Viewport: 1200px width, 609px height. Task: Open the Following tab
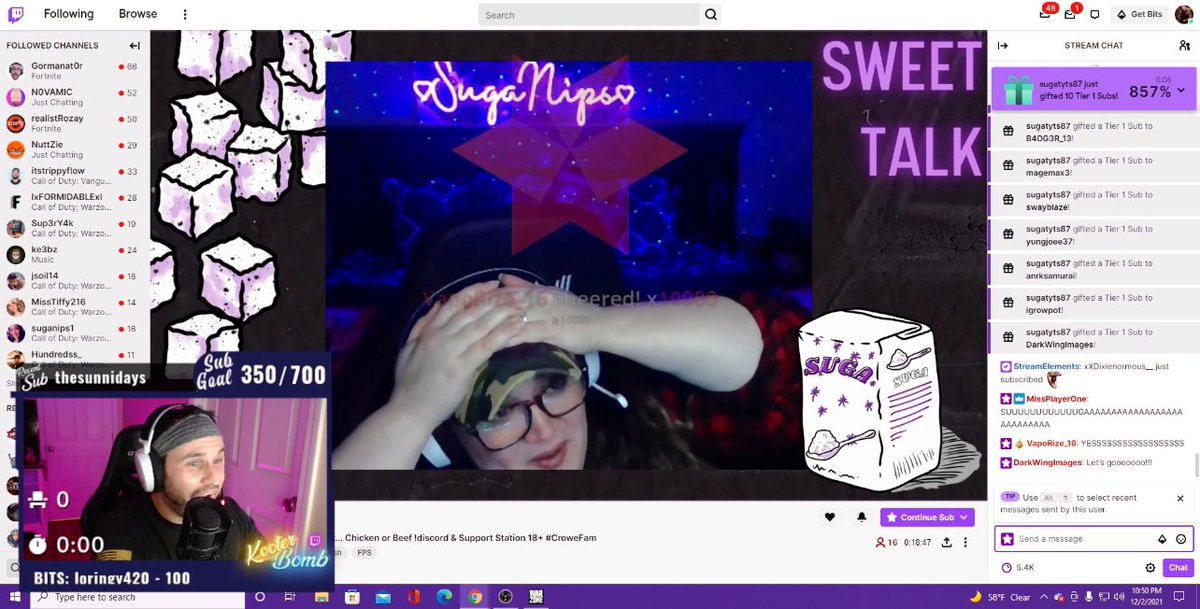68,14
